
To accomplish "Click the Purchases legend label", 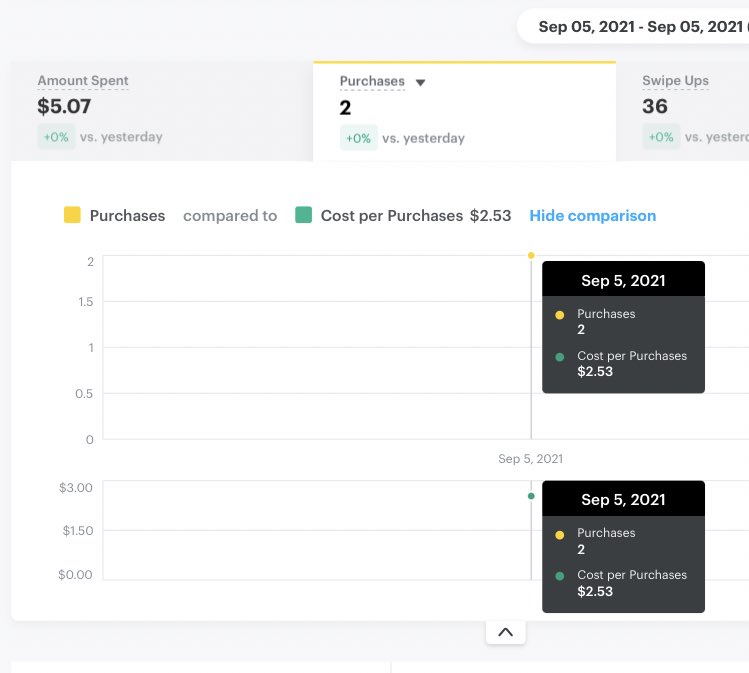I will pos(127,215).
